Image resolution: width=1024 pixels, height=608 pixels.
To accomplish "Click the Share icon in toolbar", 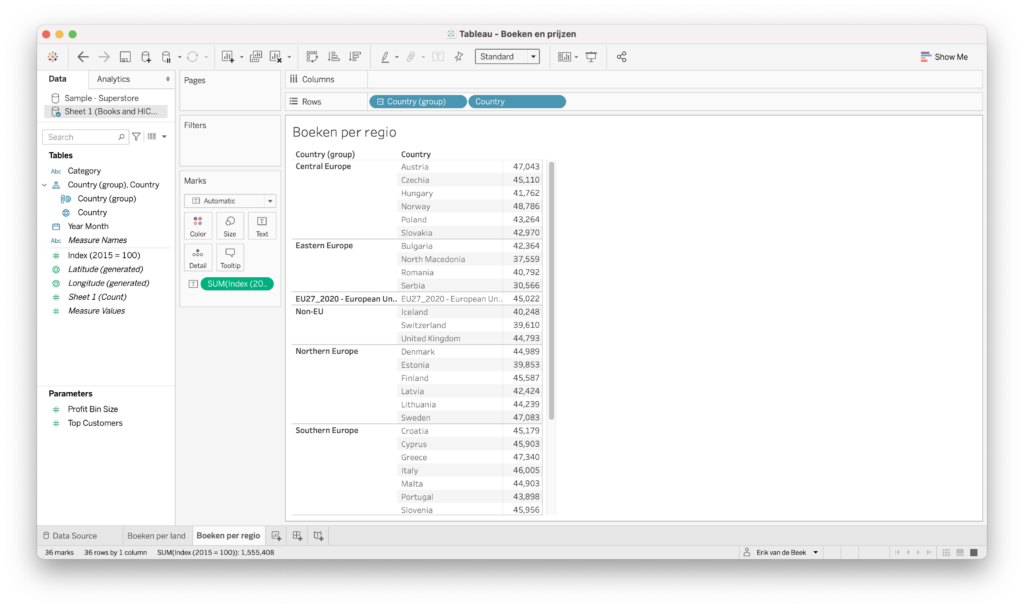I will click(x=622, y=57).
